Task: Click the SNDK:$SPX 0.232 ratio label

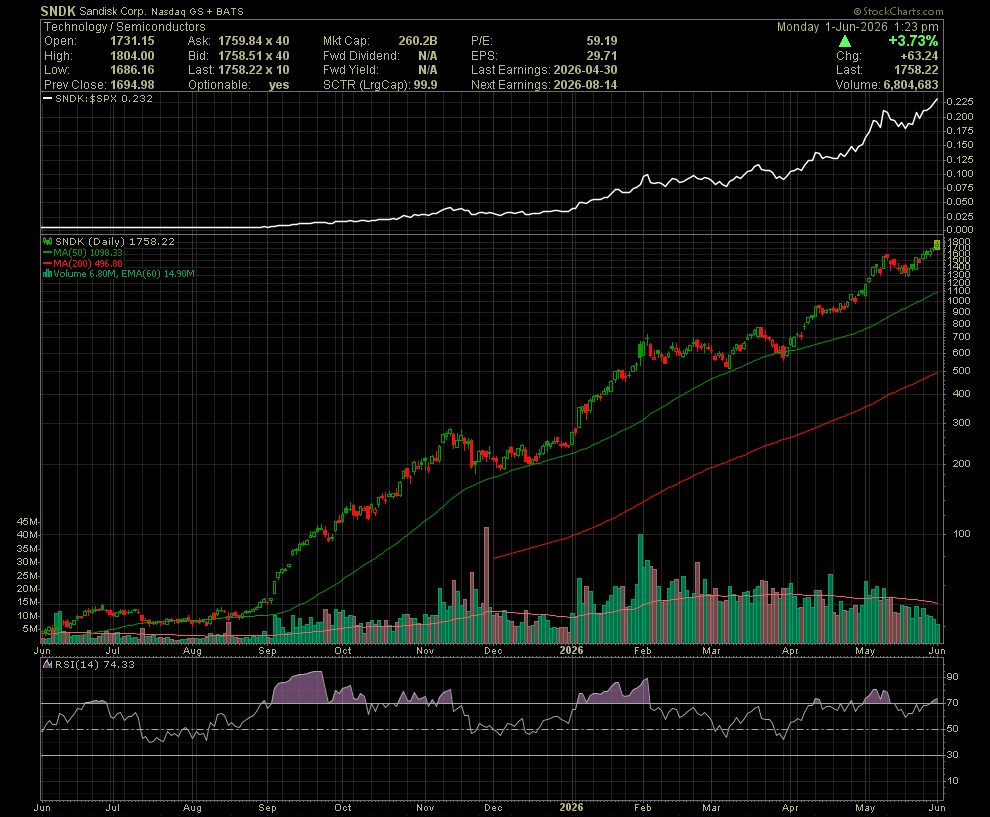Action: click(104, 98)
